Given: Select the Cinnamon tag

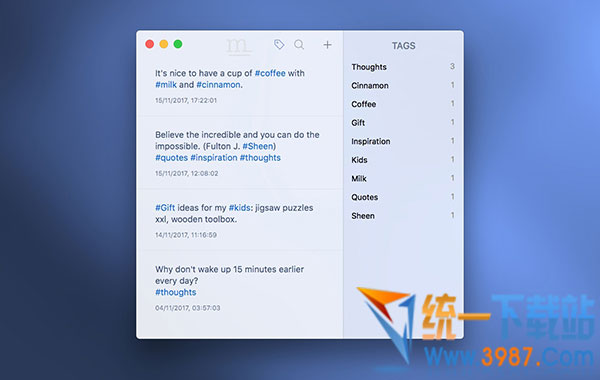Looking at the screenshot, I should [403, 85].
